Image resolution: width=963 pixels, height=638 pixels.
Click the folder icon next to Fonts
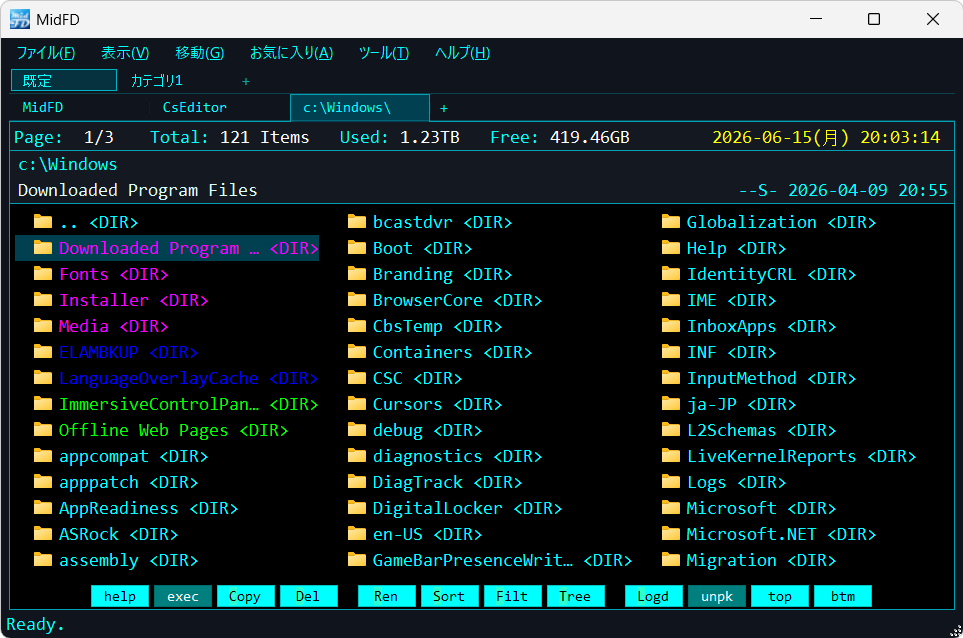click(x=43, y=274)
